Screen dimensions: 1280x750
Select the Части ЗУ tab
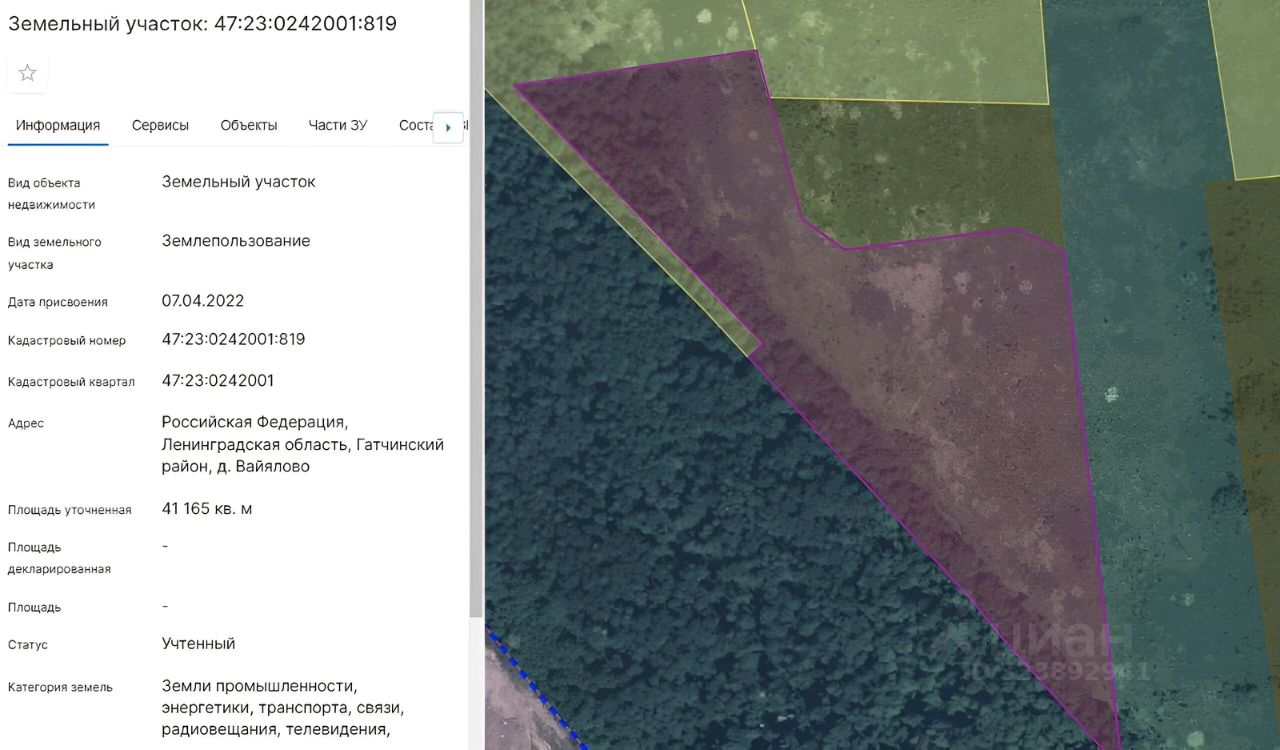tap(338, 125)
